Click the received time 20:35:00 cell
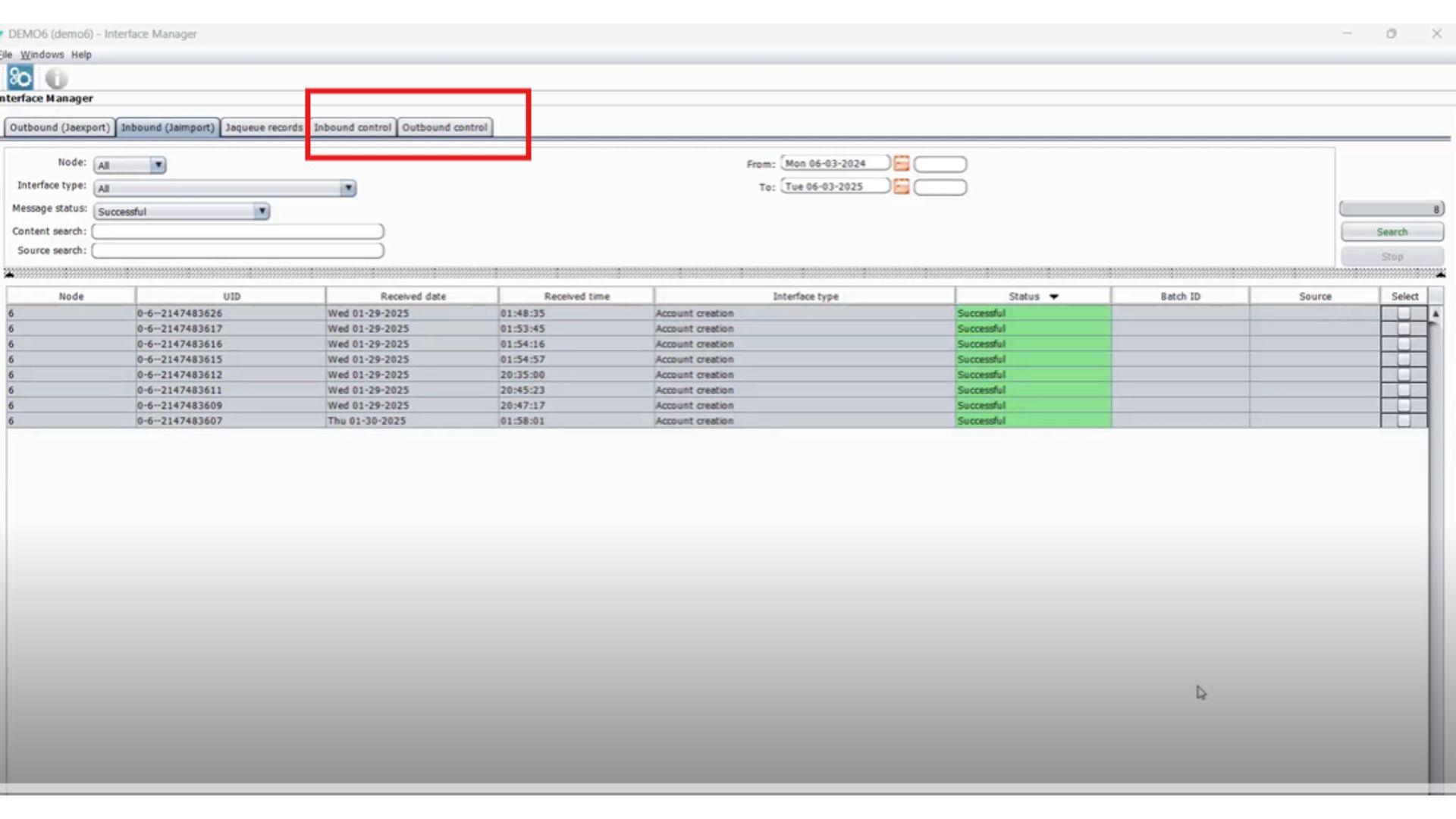Image resolution: width=1456 pixels, height=819 pixels. pyautogui.click(x=576, y=375)
